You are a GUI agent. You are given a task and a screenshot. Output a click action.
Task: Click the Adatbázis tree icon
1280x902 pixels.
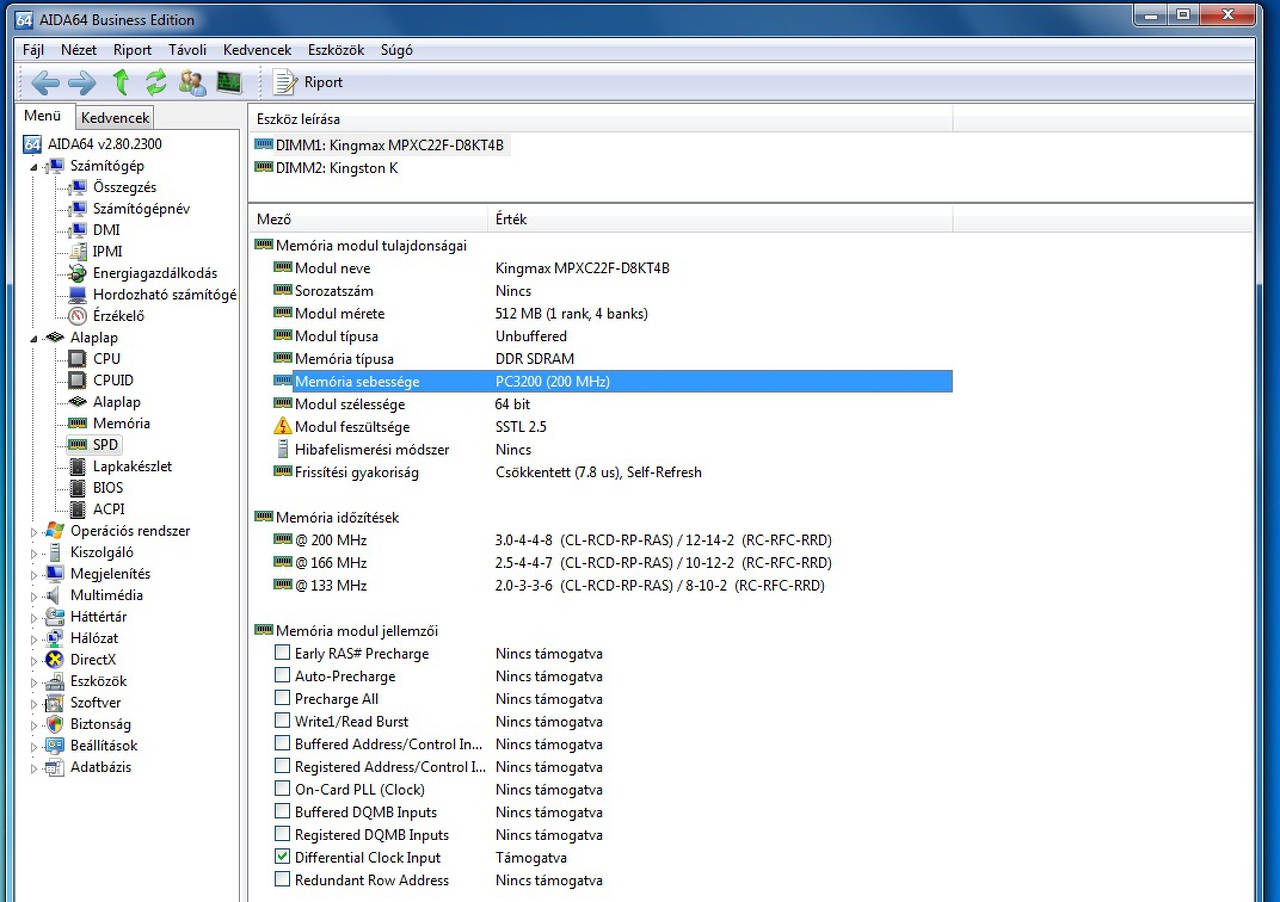pyautogui.click(x=54, y=768)
